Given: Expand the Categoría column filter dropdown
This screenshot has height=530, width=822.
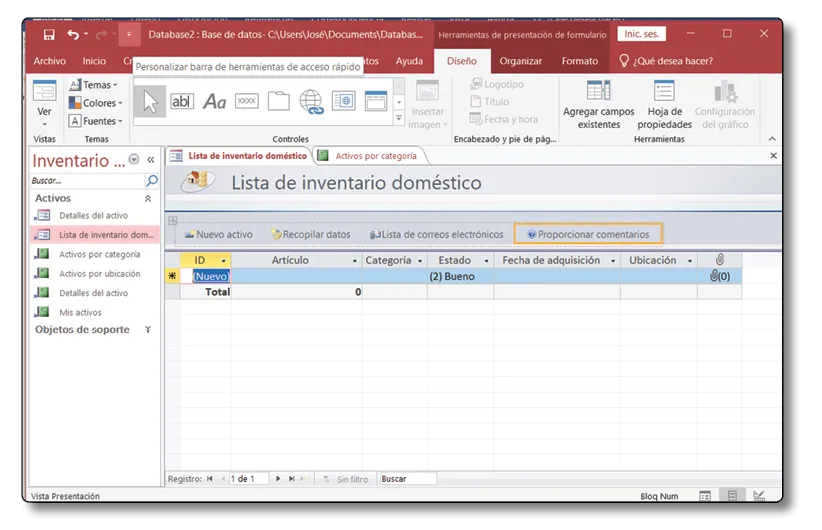Looking at the screenshot, I should (420, 261).
